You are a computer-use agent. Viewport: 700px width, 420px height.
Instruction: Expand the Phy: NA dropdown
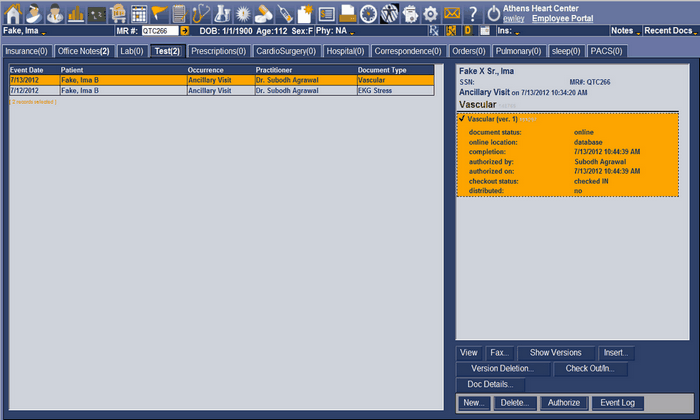pyautogui.click(x=352, y=32)
